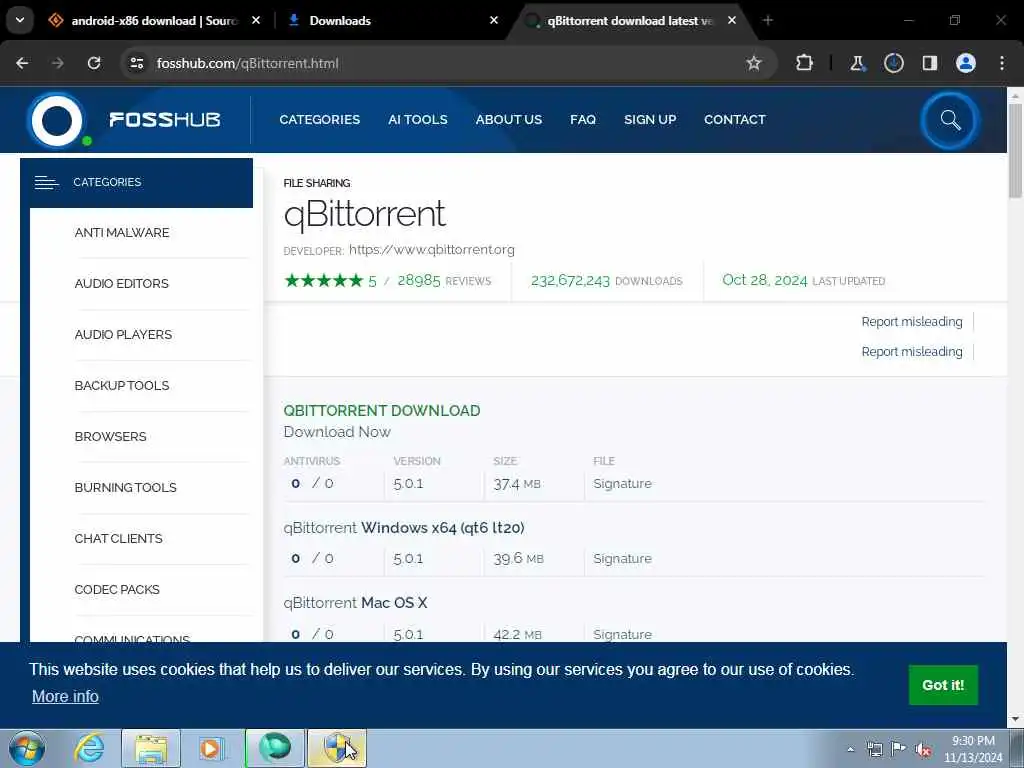Switch to the Downloads tab
This screenshot has height=768, width=1024.
tap(392, 21)
